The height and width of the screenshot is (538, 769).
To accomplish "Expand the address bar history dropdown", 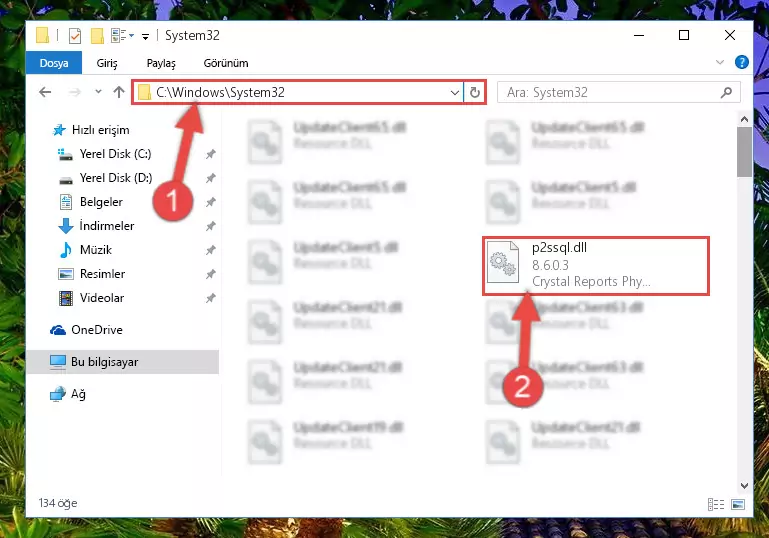I will [455, 92].
